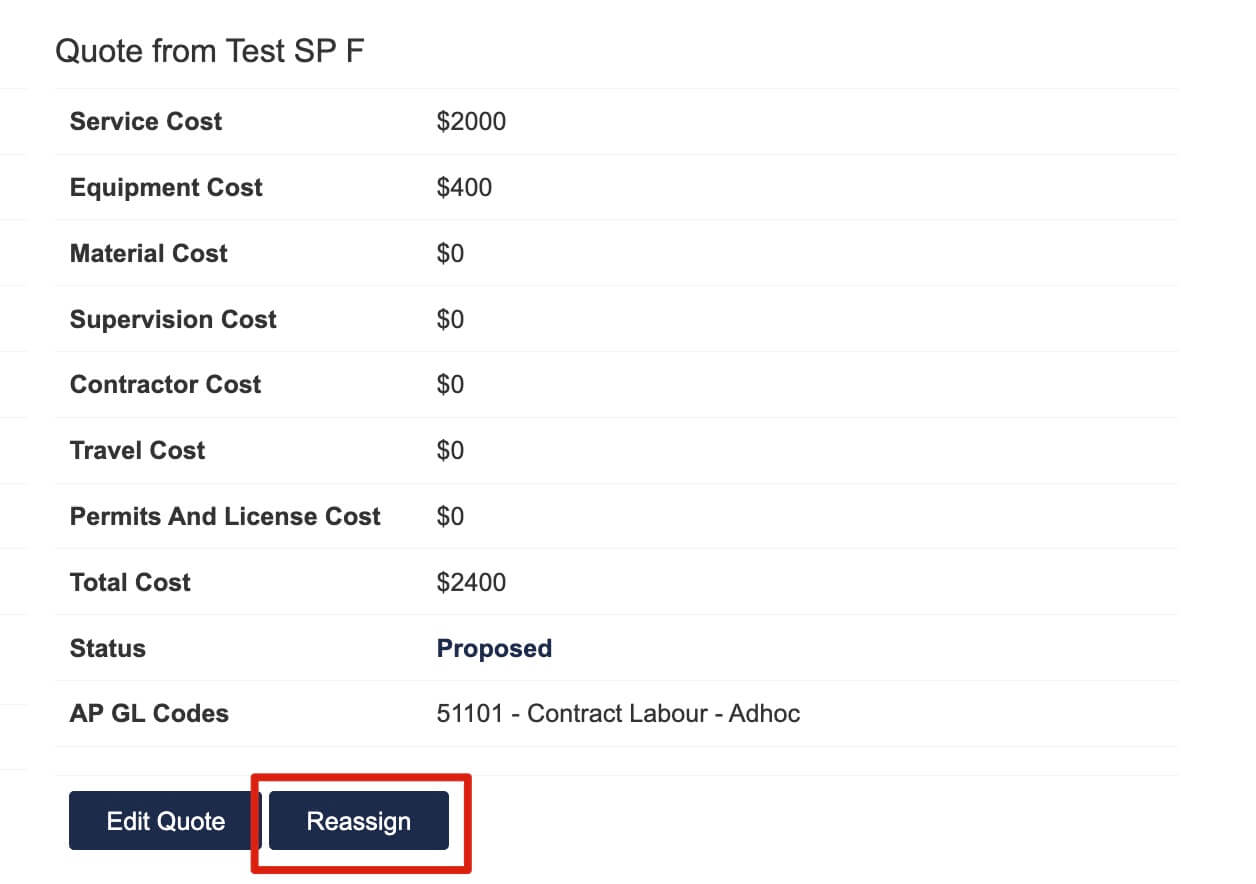Select the Equipment Cost label
Screen dimensions: 1256x884
point(166,187)
